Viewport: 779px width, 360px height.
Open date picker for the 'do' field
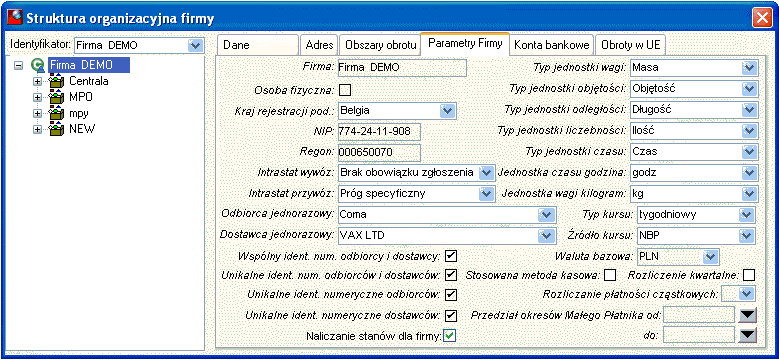[748, 336]
